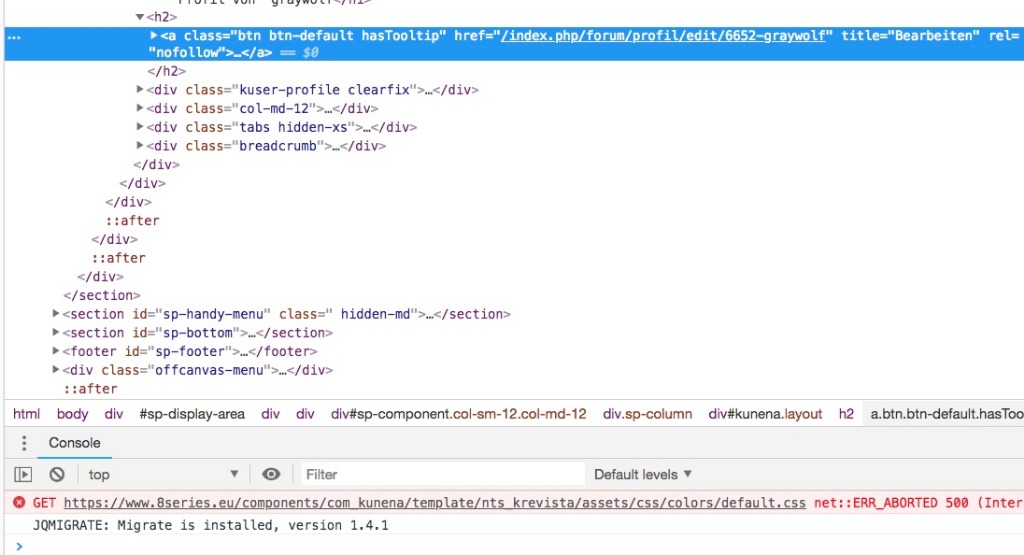
Task: Open the Default levels dropdown
Action: click(642, 474)
